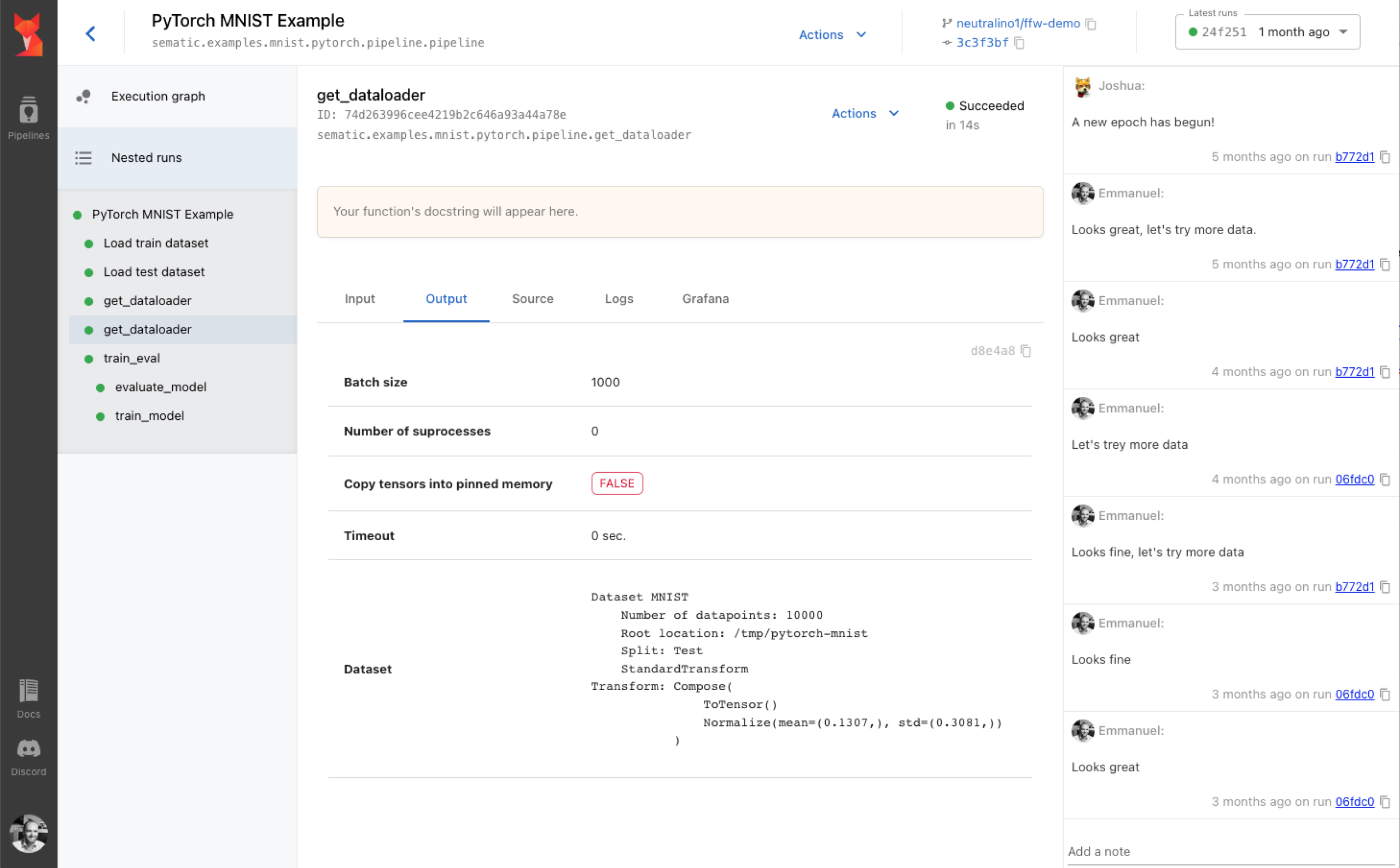Open run 06fdc0 from 'Let's trey more data' note
The image size is (1400, 868).
(x=1354, y=479)
